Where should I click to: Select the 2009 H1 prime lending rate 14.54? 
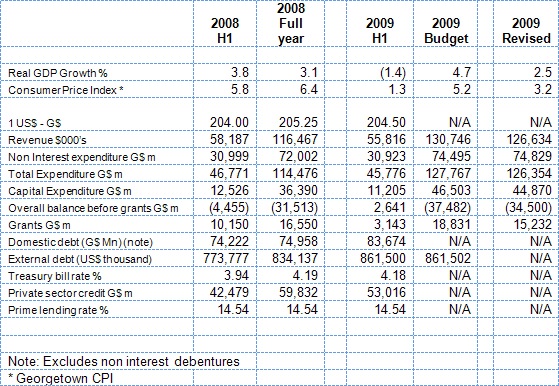tap(390, 309)
